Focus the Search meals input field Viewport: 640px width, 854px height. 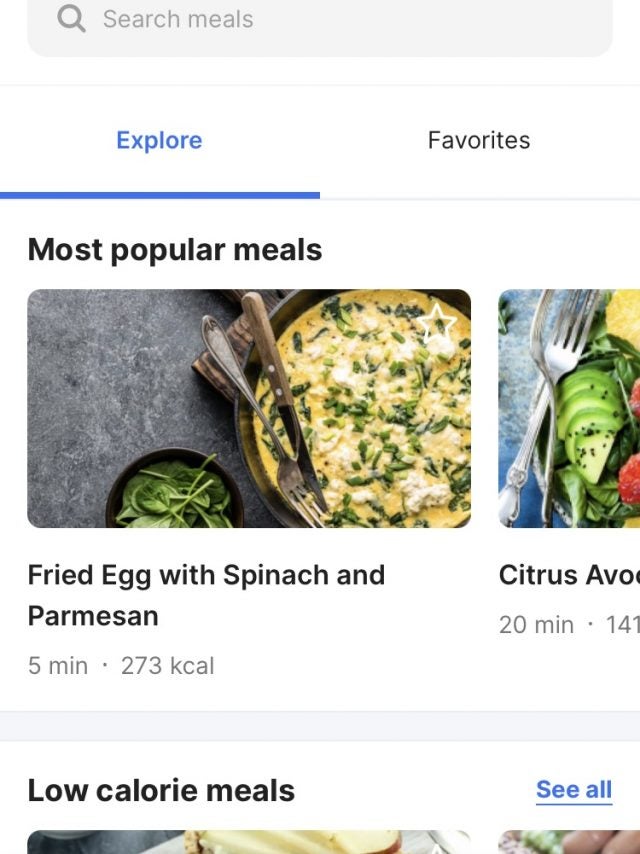pyautogui.click(x=330, y=20)
